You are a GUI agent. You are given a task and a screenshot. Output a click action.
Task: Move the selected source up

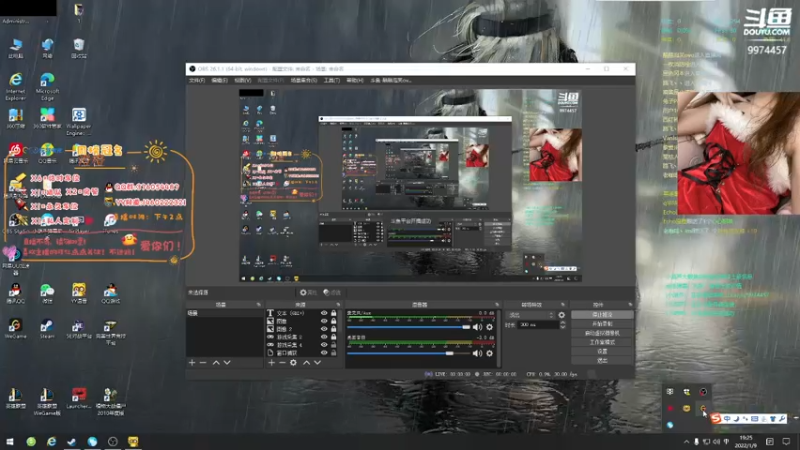(306, 363)
